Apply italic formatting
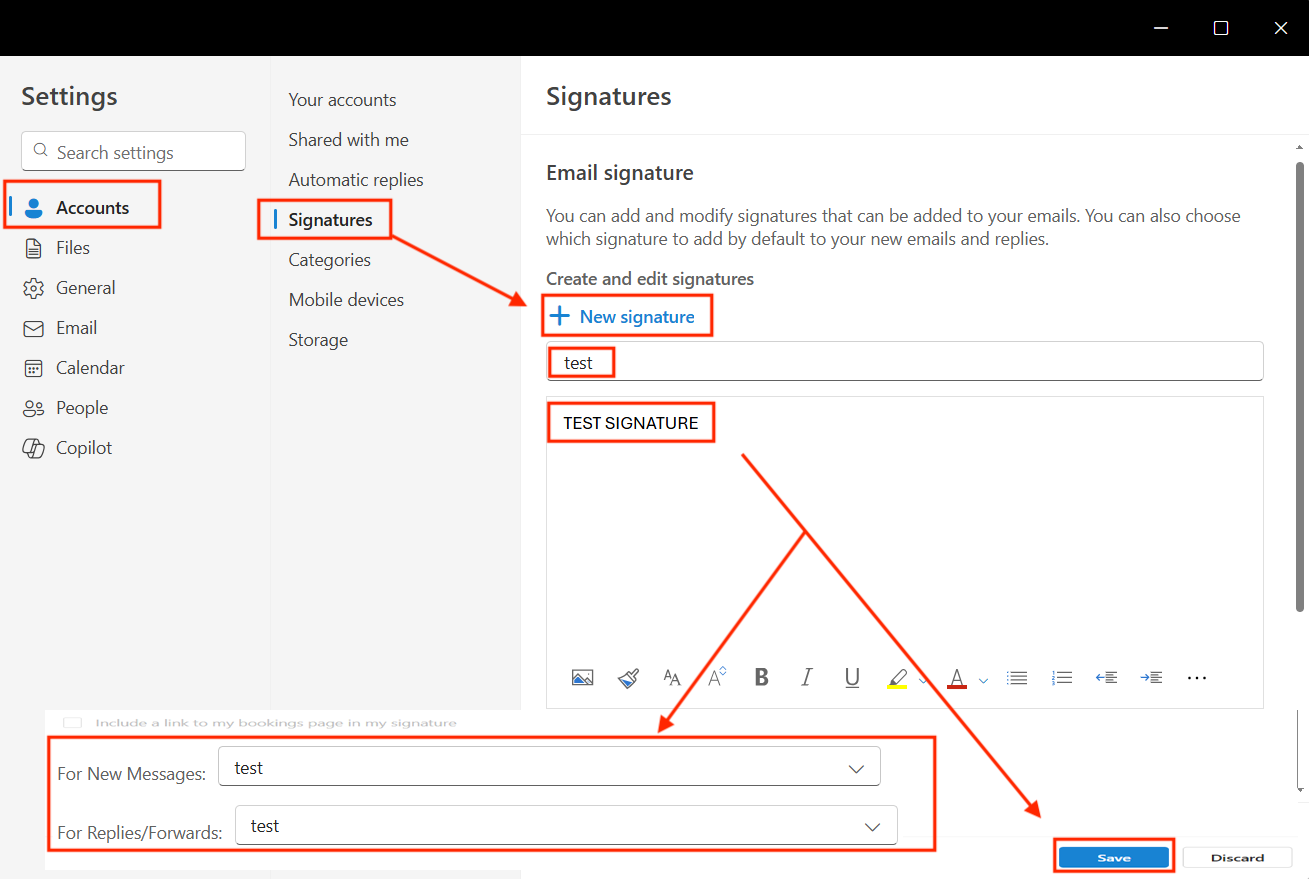This screenshot has width=1309, height=879. [x=806, y=677]
